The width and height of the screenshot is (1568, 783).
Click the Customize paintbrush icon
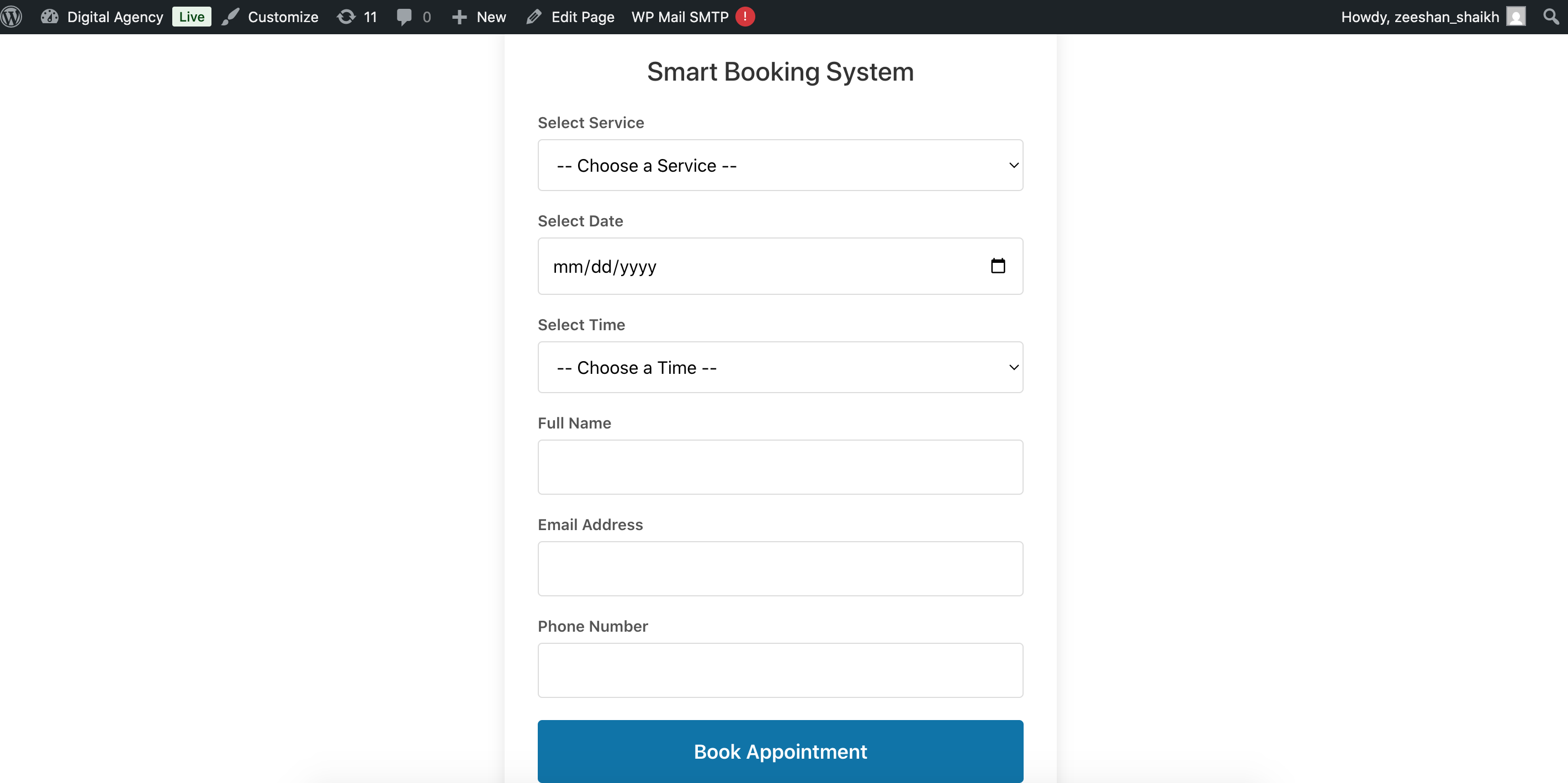(x=230, y=17)
